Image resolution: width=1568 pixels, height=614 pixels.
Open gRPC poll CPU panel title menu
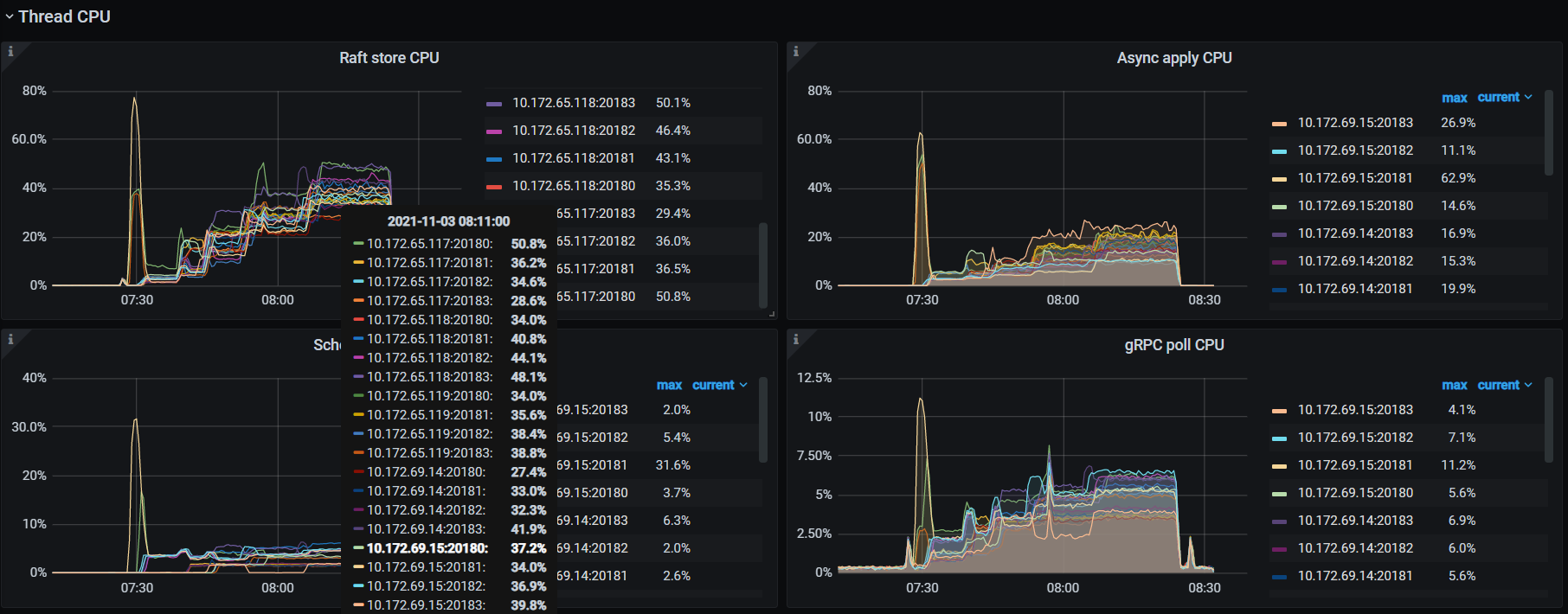[x=1173, y=345]
